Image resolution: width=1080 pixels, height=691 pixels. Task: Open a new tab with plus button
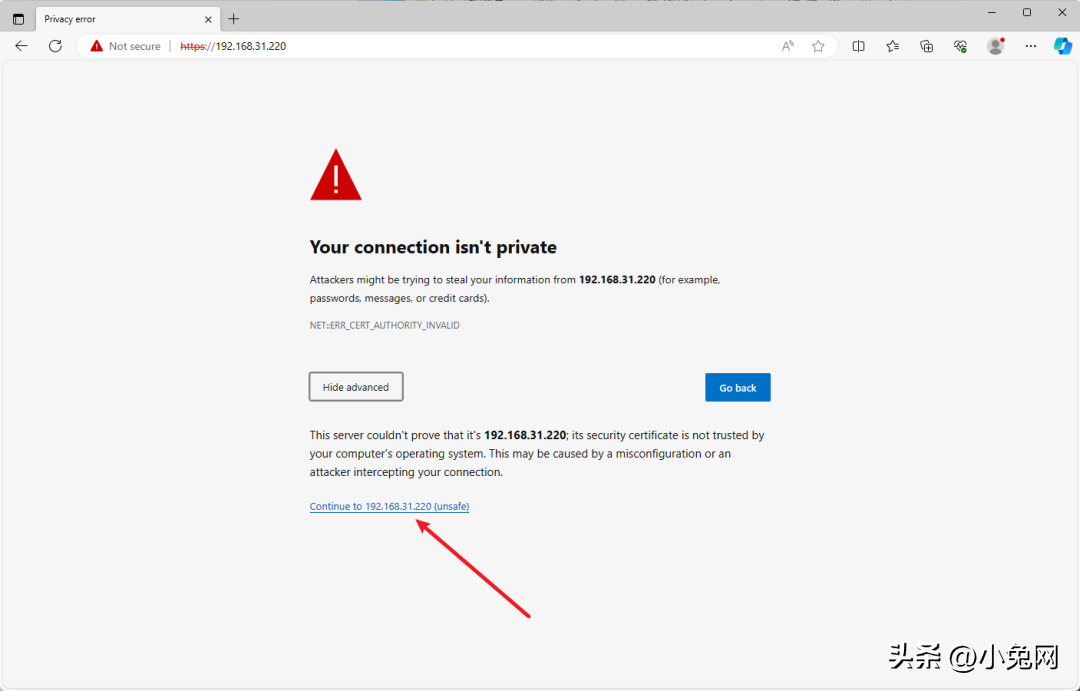click(233, 19)
